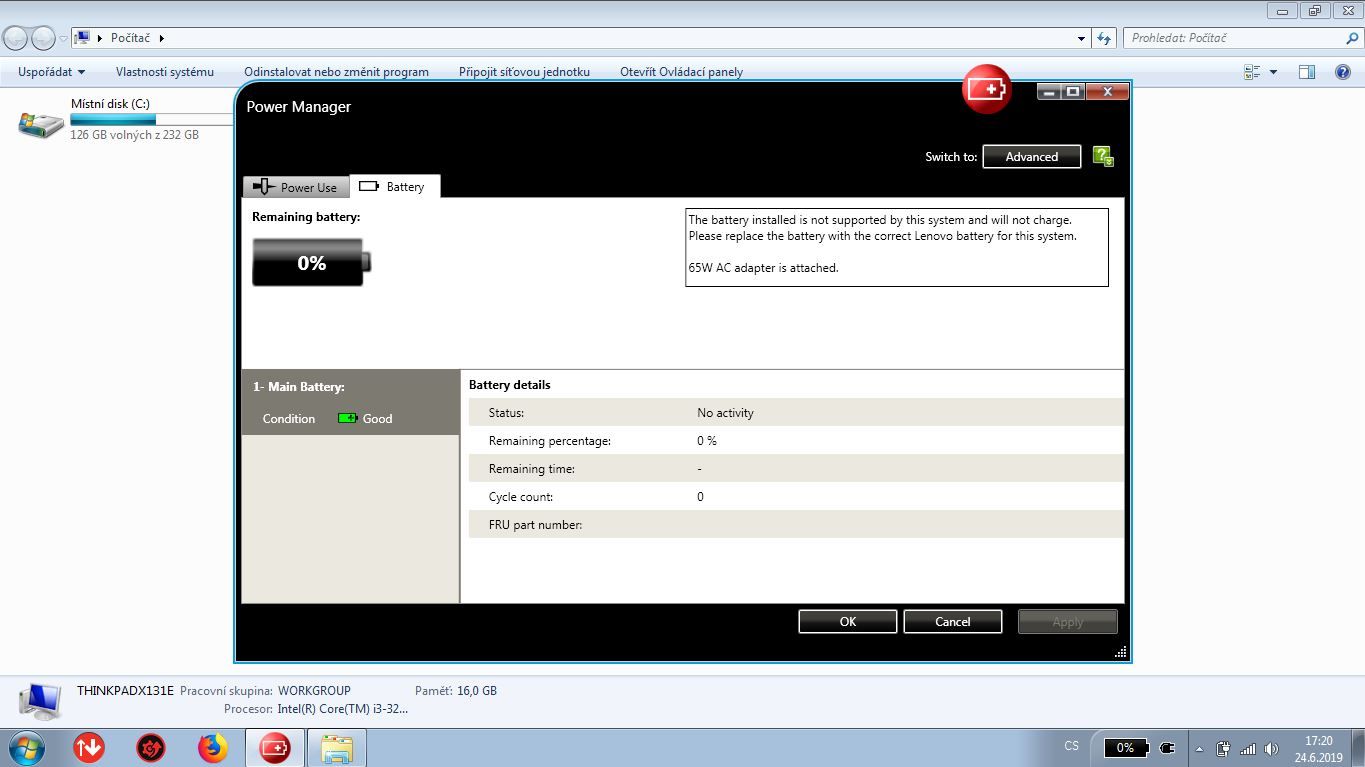Image resolution: width=1365 pixels, height=767 pixels.
Task: Toggle the Explorer preview pane icon
Action: point(1306,72)
